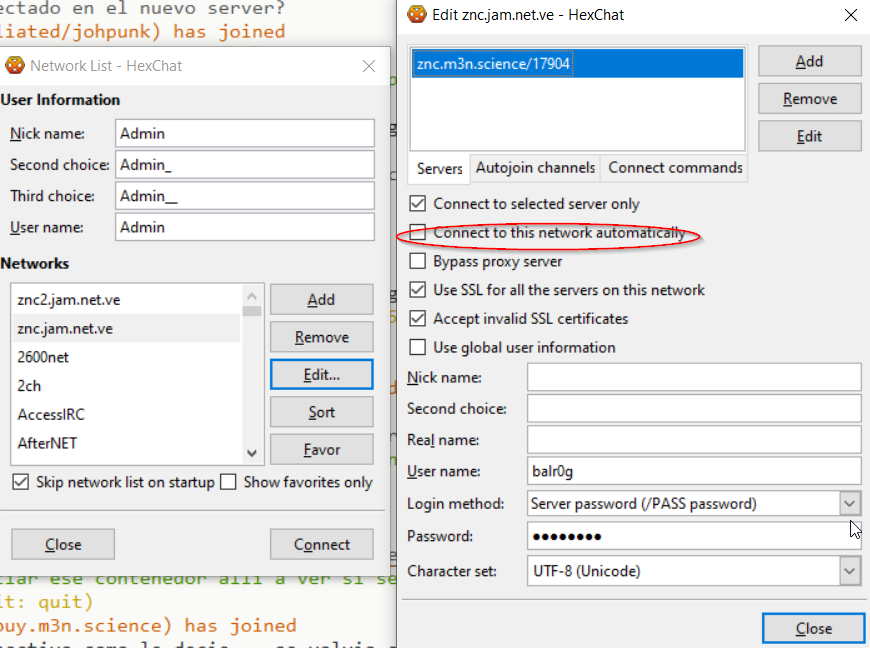Screen dimensions: 870x648
Task: Close the Network List window with X
Action: coord(369,66)
